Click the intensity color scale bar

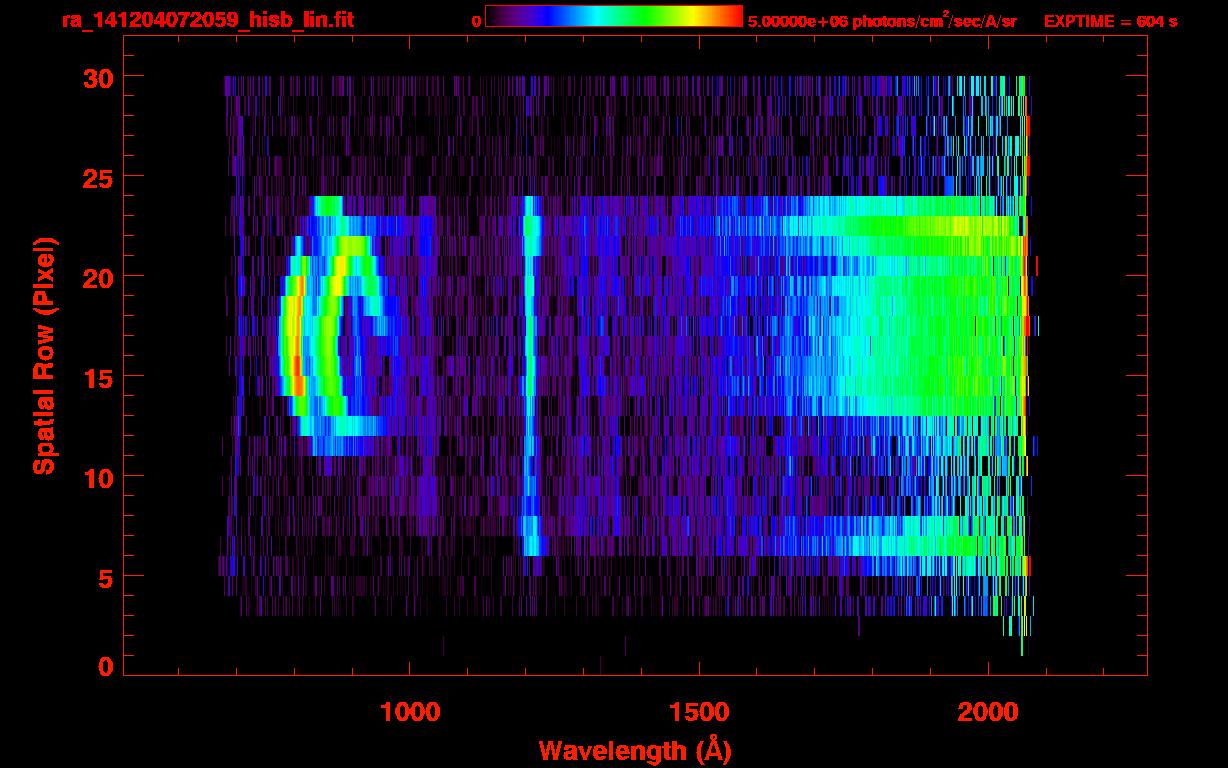pyautogui.click(x=614, y=16)
